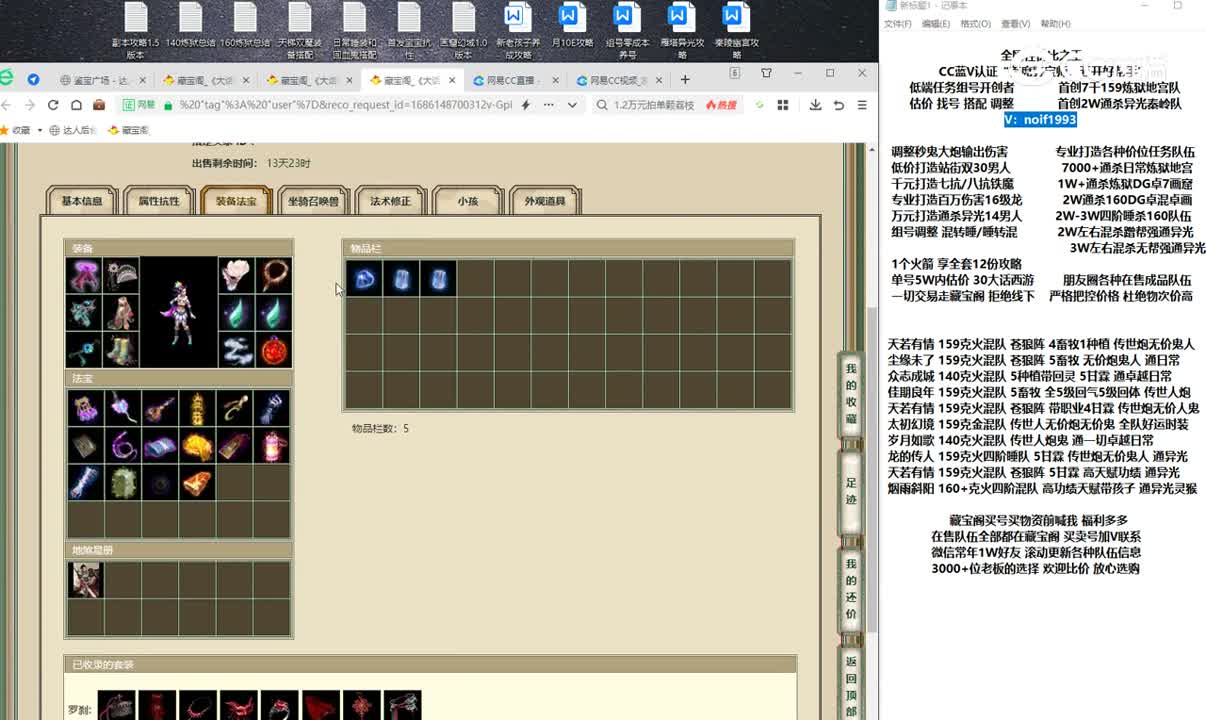The height and width of the screenshot is (720, 1206).
Task: Click the red orb equipment item
Action: point(273,350)
